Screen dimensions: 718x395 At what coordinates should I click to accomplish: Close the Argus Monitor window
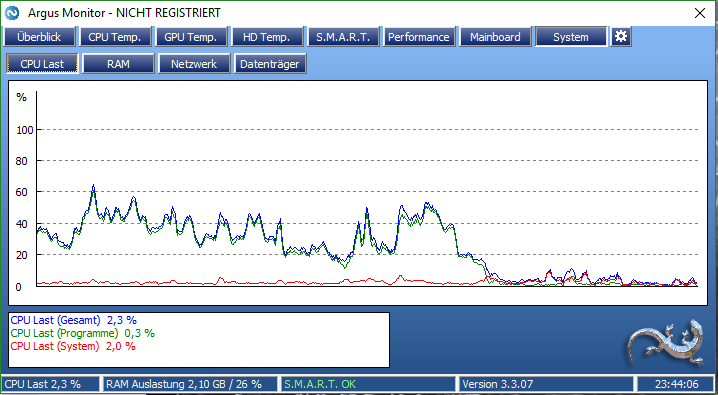[700, 13]
